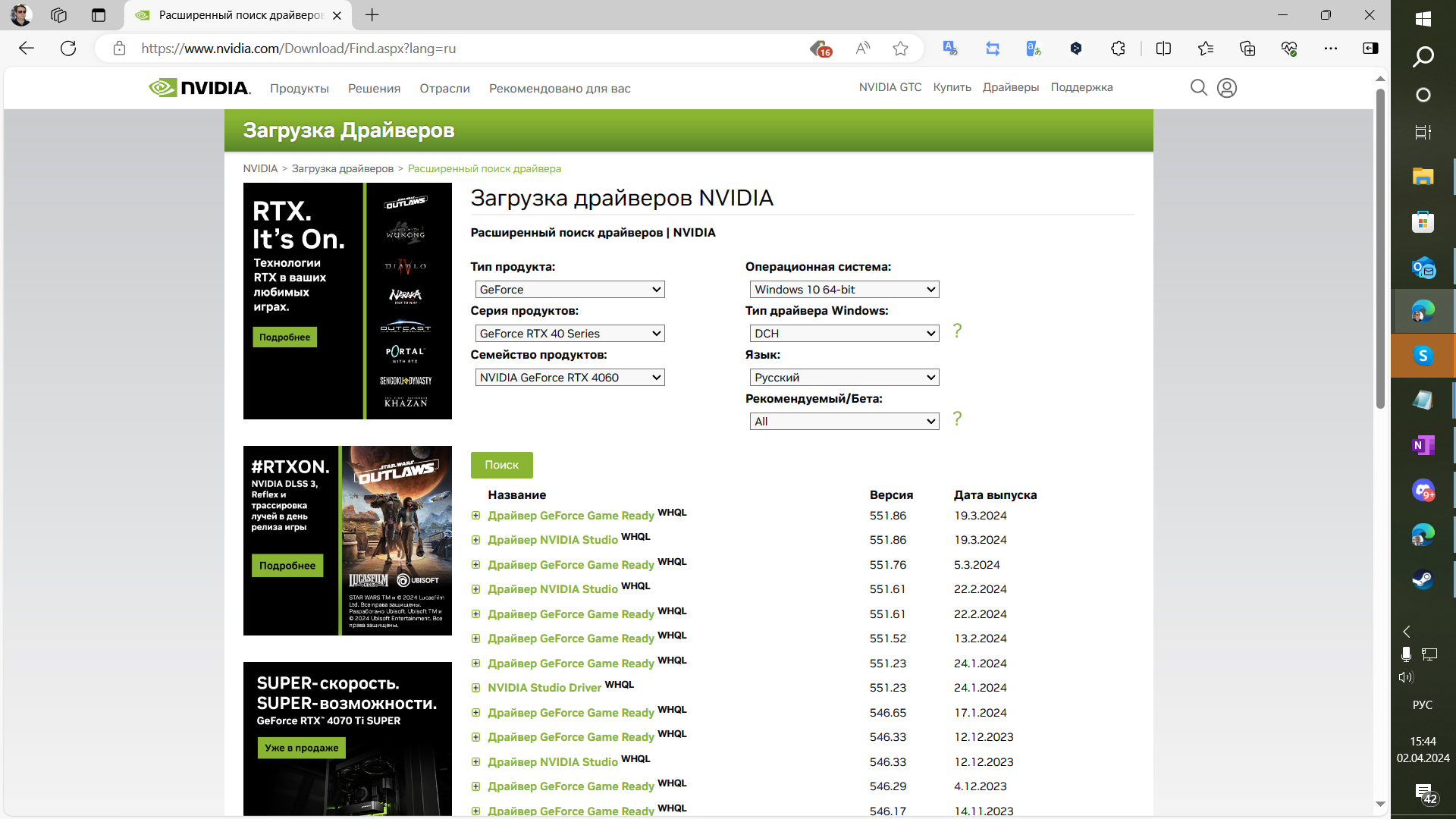1456x819 pixels.
Task: Open the Favorites list icon in toolbar
Action: point(1206,49)
